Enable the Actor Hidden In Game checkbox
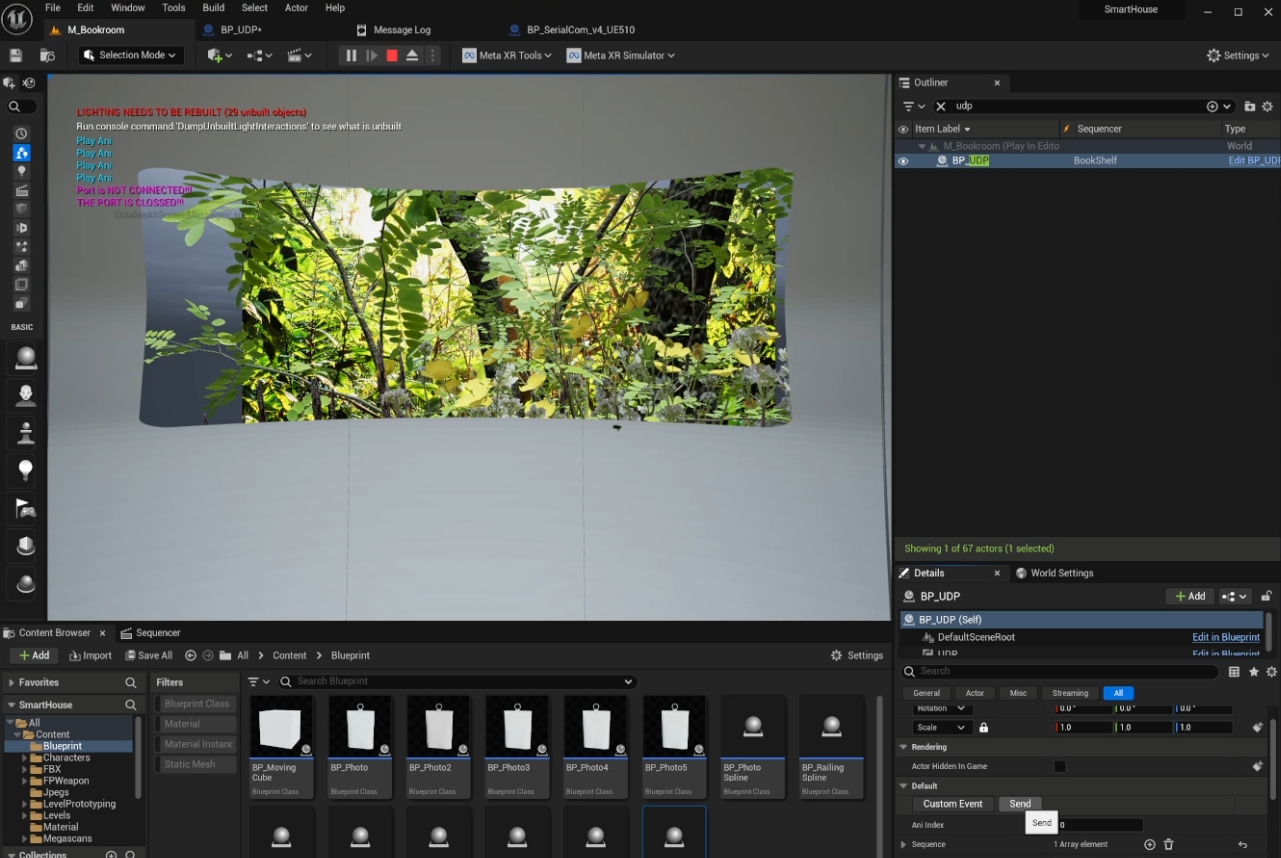Viewport: 1281px width, 858px height. point(1060,767)
